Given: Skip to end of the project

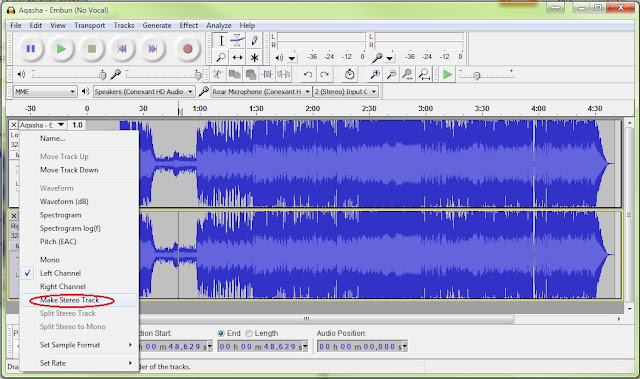Looking at the screenshot, I should click(x=153, y=49).
